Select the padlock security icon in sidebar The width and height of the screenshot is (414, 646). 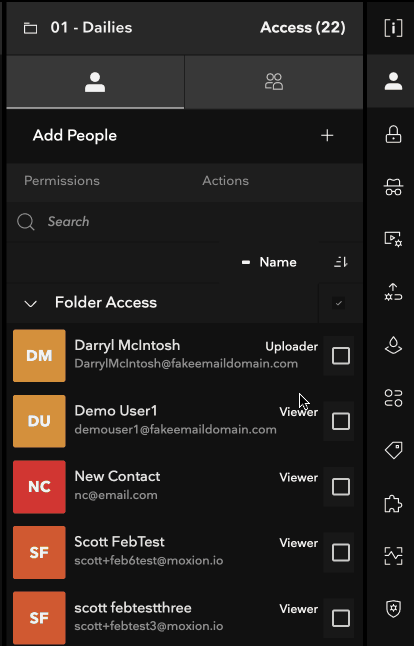[393, 134]
